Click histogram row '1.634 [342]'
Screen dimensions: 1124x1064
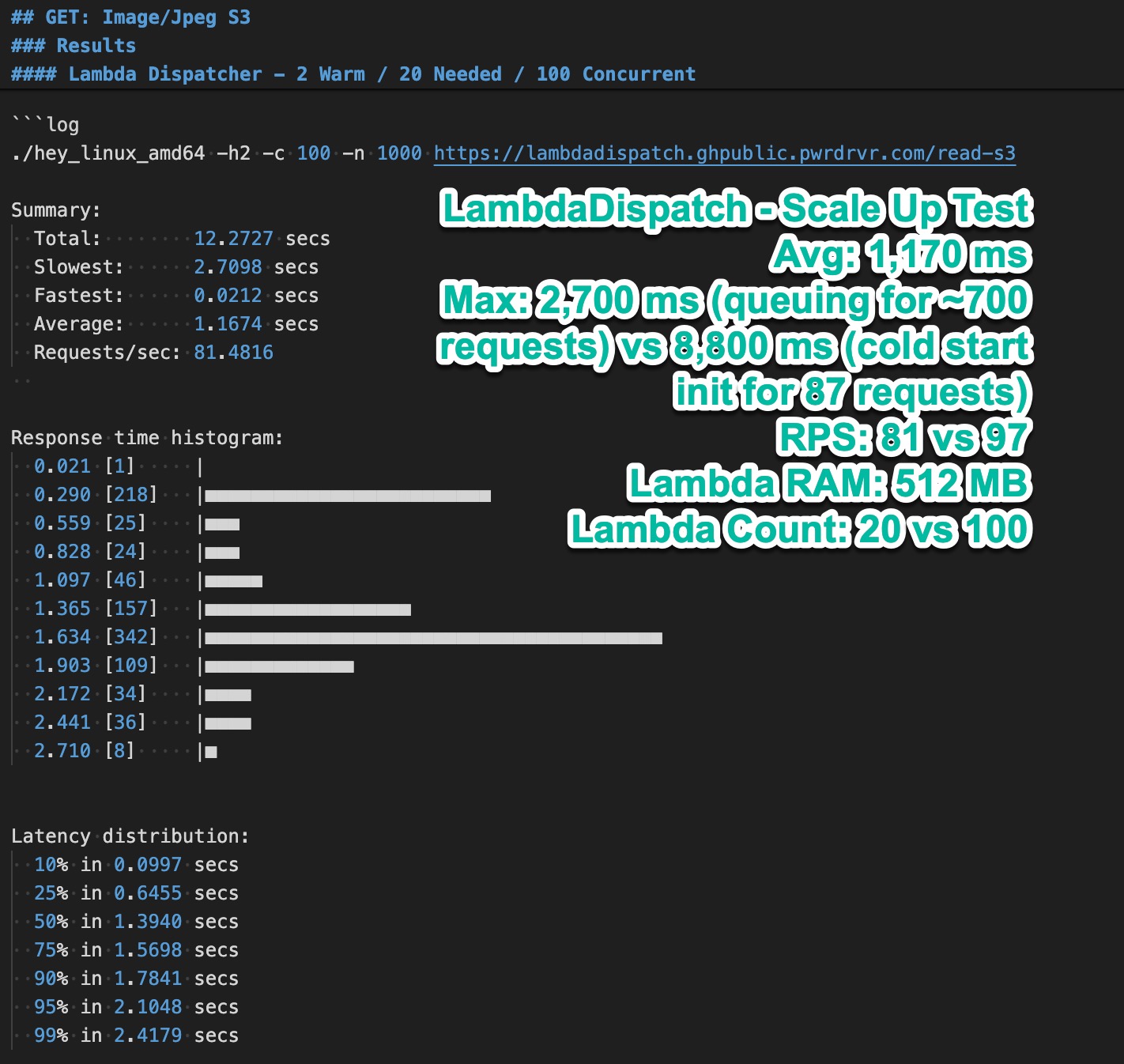348,637
